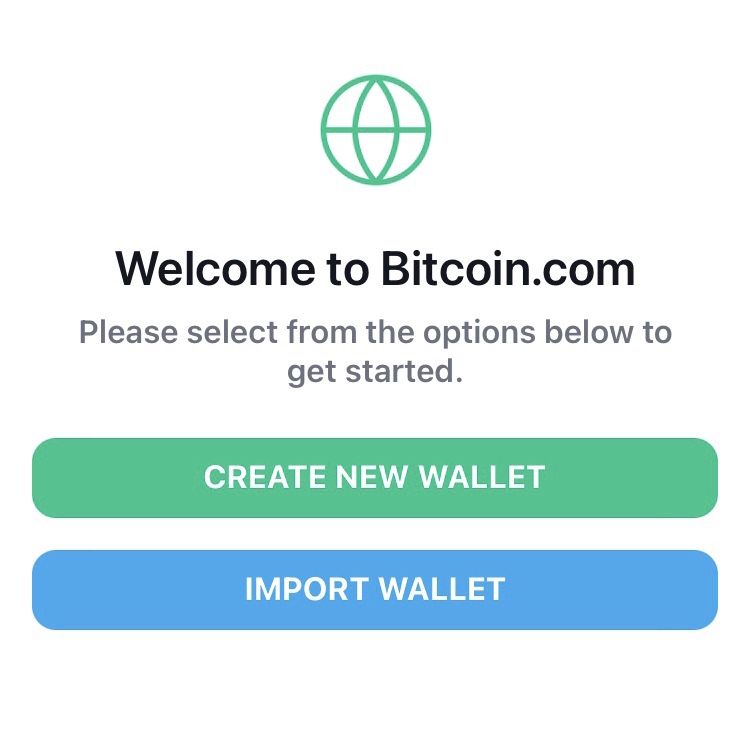Viewport: 750px width, 746px height.
Task: Start creating a new wallet
Action: coord(375,477)
